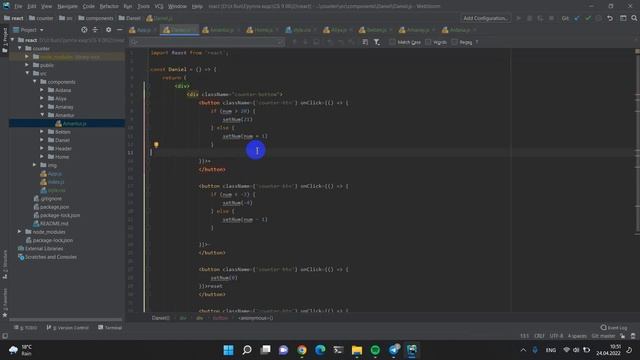Viewport: 640px width, 360px height.
Task: Open the Windows Start menu
Action: point(229,350)
